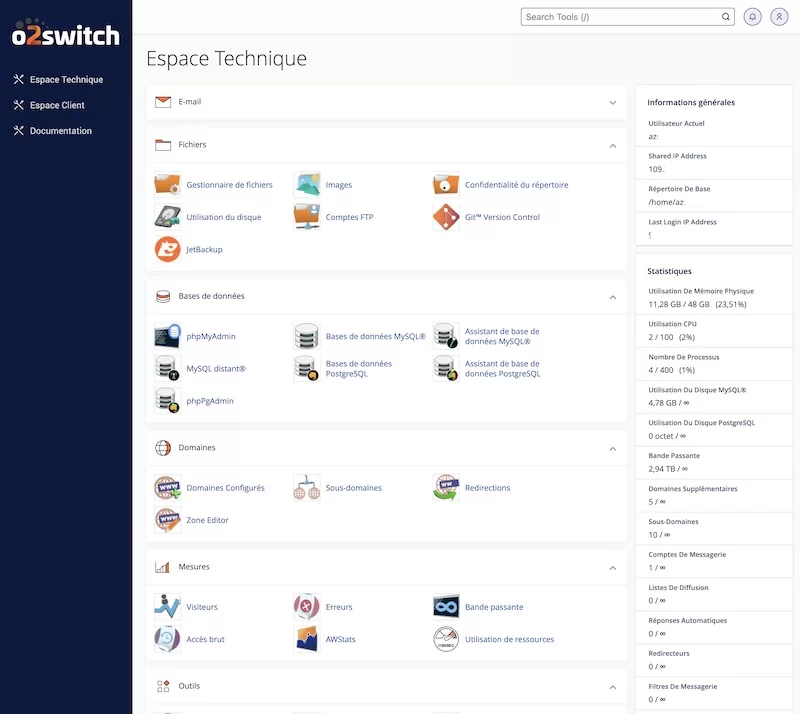Click the Zone Editor icon

pos(167,520)
